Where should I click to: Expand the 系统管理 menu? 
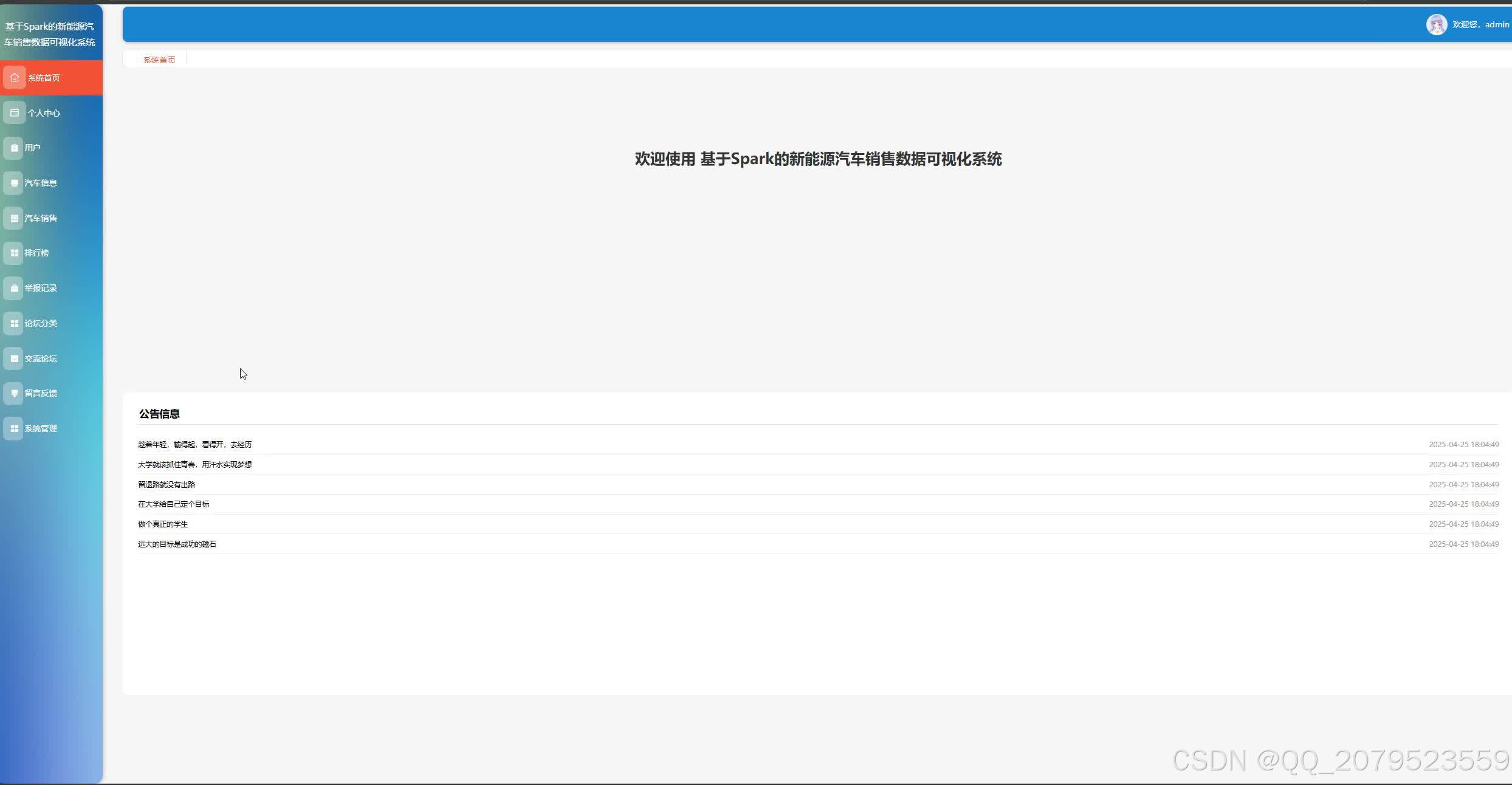tap(41, 428)
